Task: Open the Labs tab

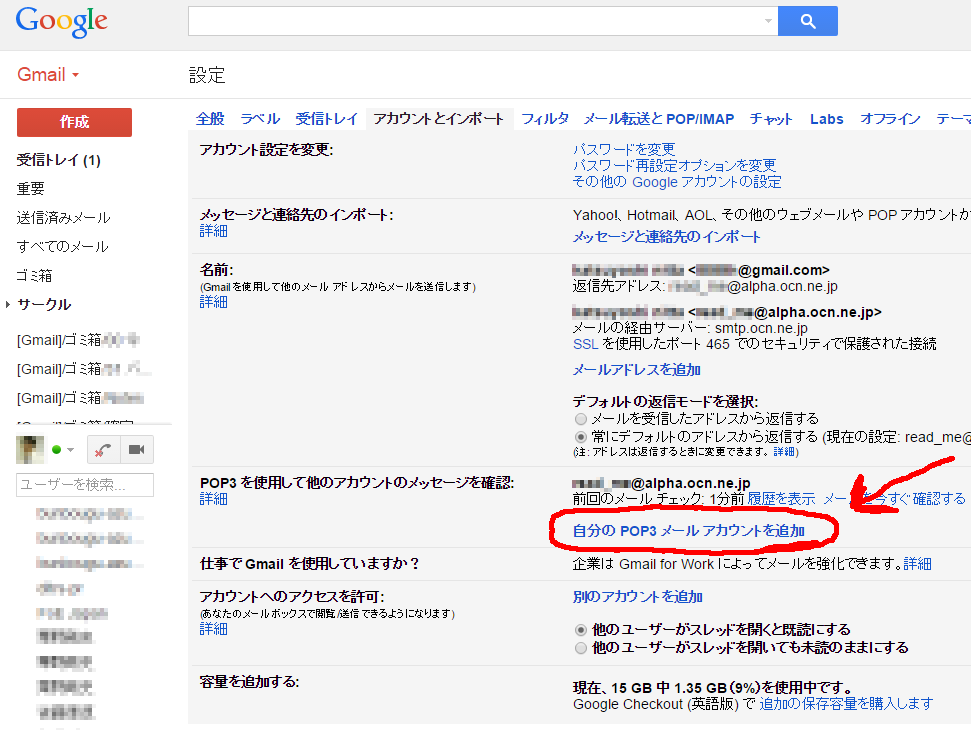Action: pos(827,118)
